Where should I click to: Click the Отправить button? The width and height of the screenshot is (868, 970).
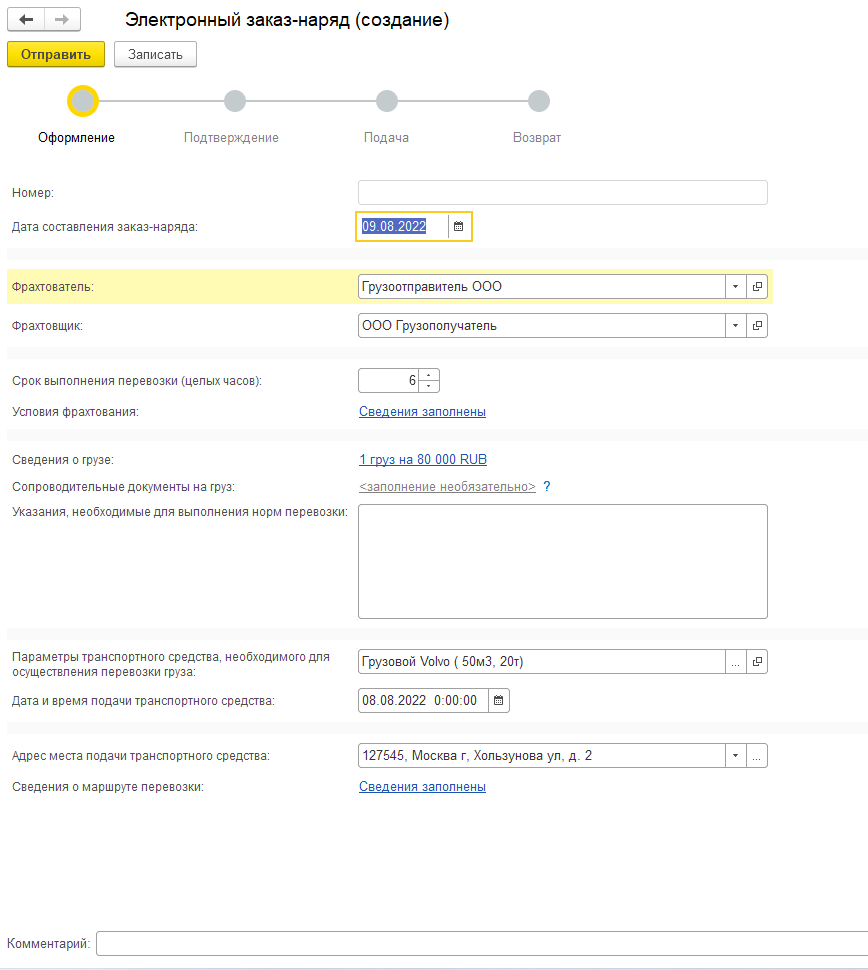click(x=56, y=54)
